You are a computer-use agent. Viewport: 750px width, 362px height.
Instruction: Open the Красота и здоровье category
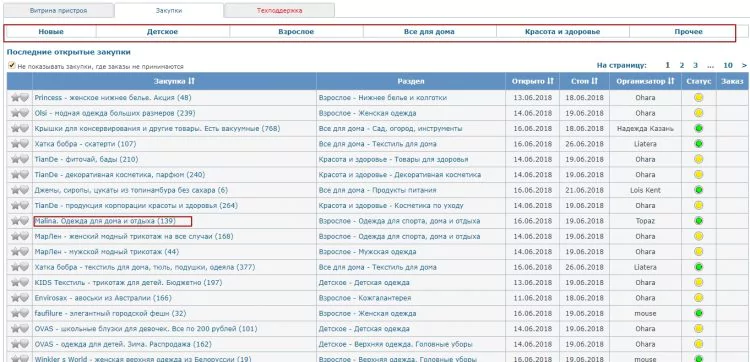562,32
